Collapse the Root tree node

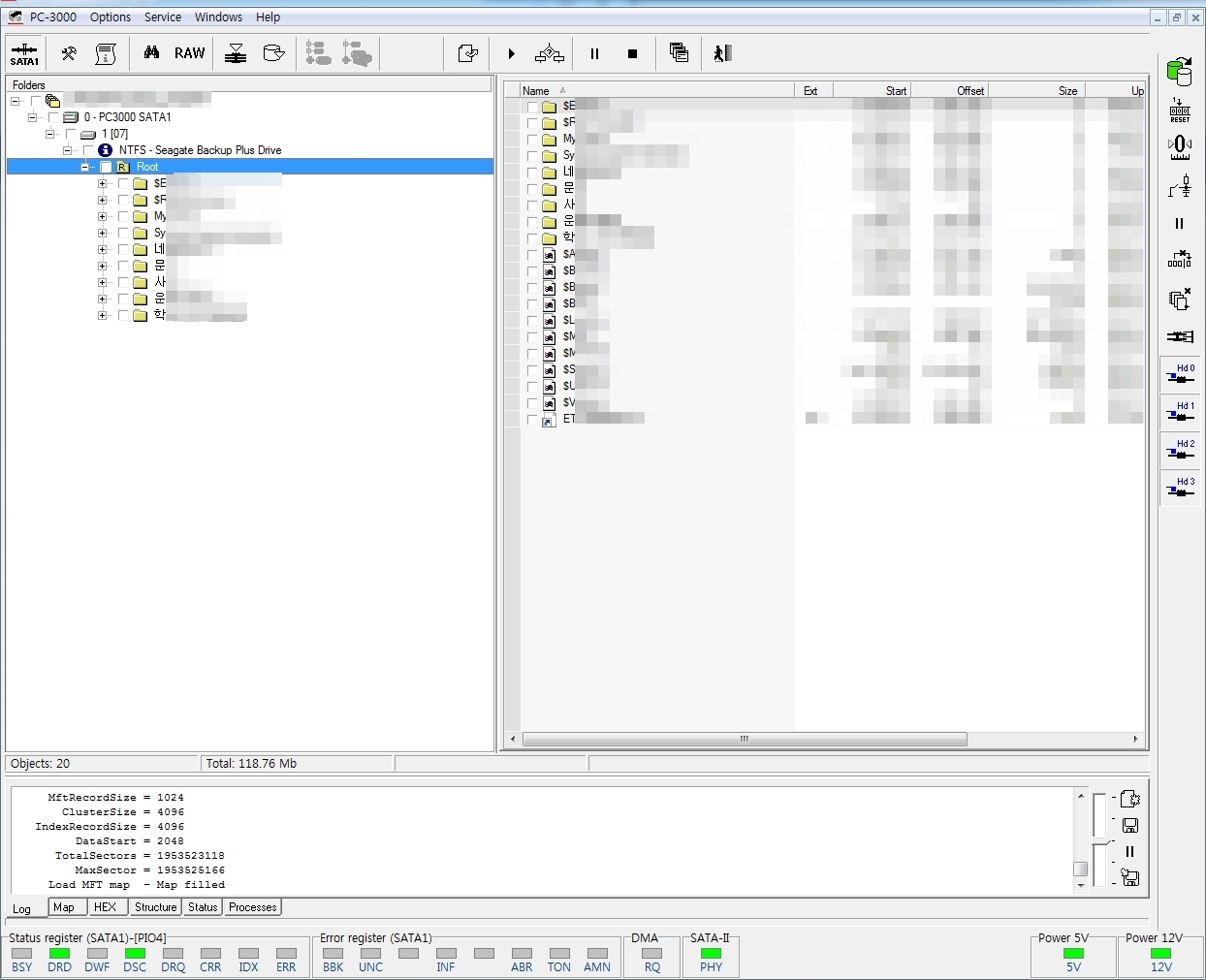tap(85, 167)
